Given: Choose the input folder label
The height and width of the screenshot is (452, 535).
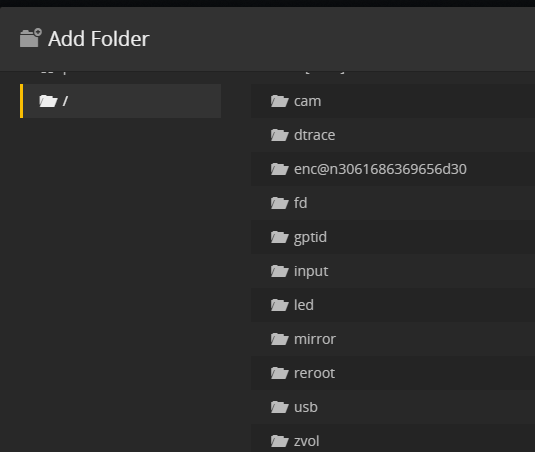Looking at the screenshot, I should 311,272.
